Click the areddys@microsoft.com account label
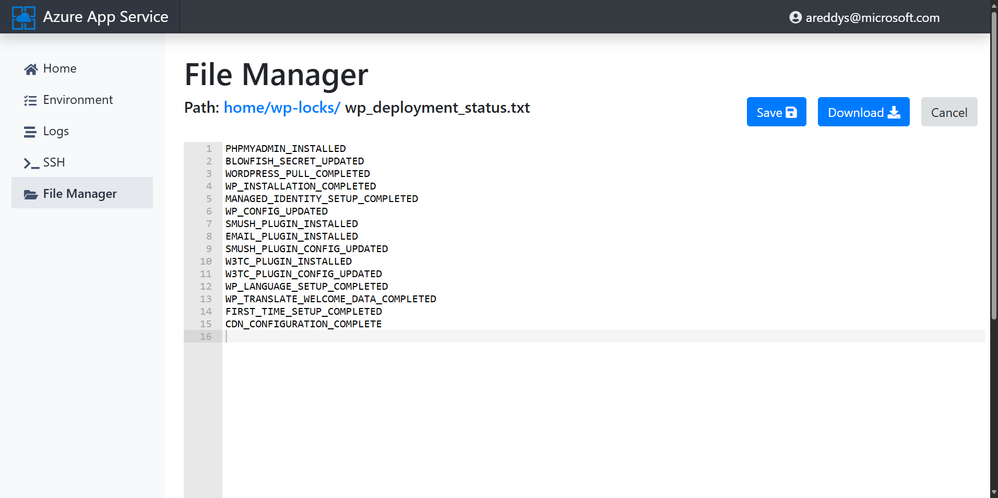998x498 pixels. [x=872, y=17]
